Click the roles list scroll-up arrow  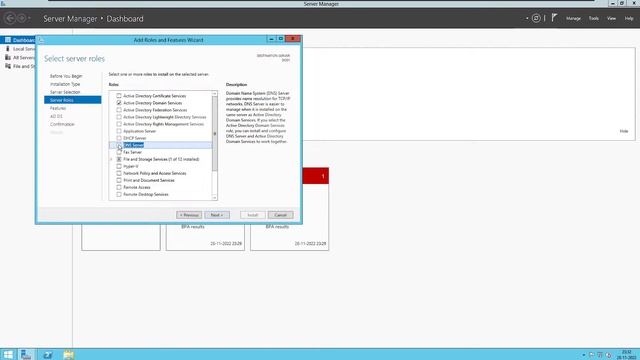[214, 94]
